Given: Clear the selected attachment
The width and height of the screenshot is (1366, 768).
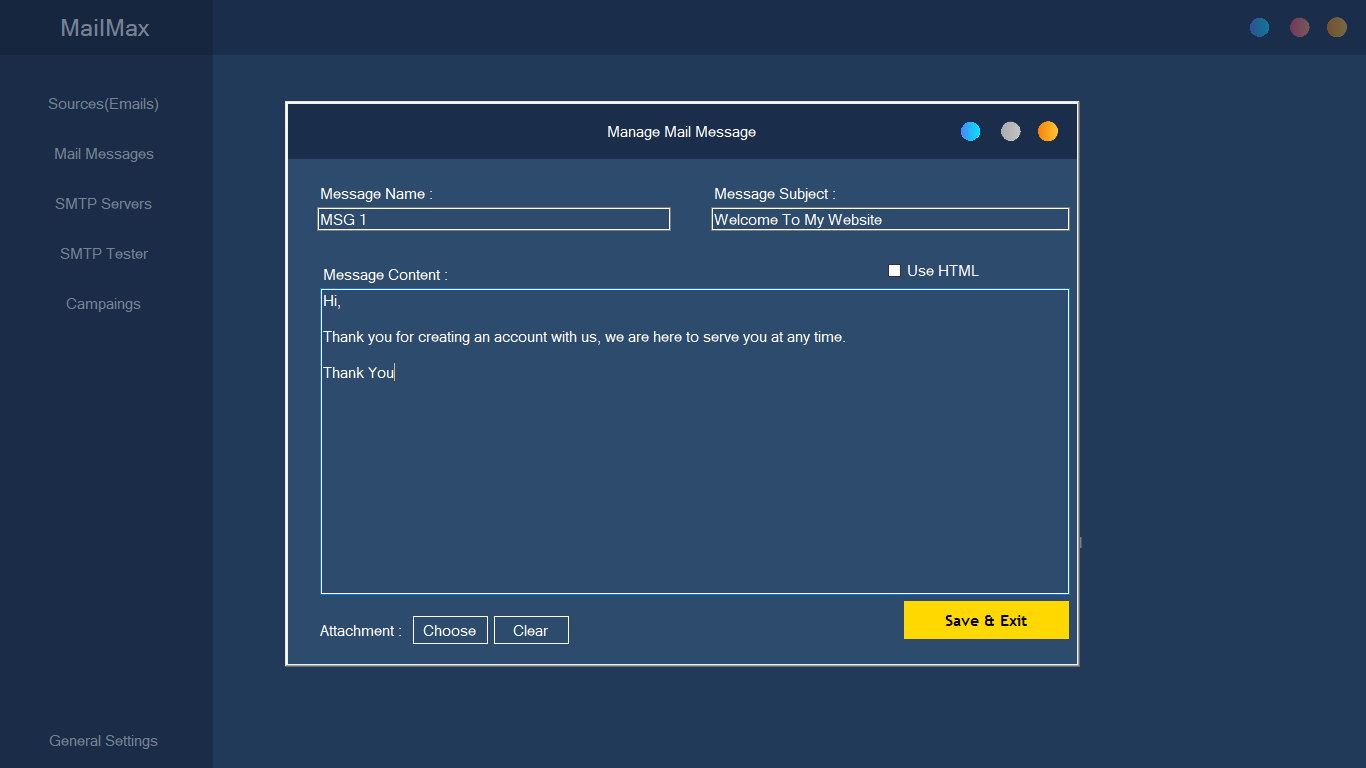Looking at the screenshot, I should (531, 630).
